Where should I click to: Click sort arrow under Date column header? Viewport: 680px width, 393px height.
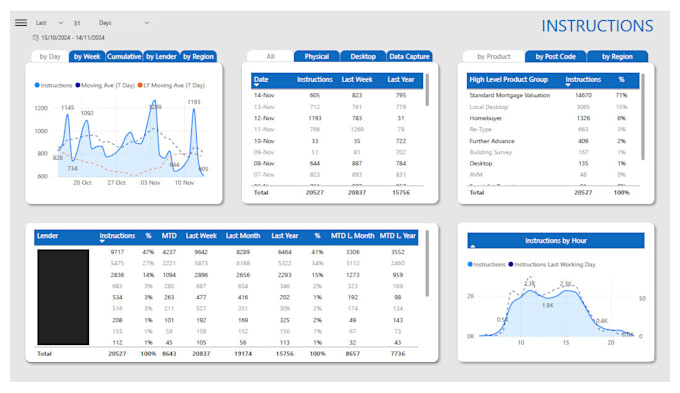coord(256,85)
